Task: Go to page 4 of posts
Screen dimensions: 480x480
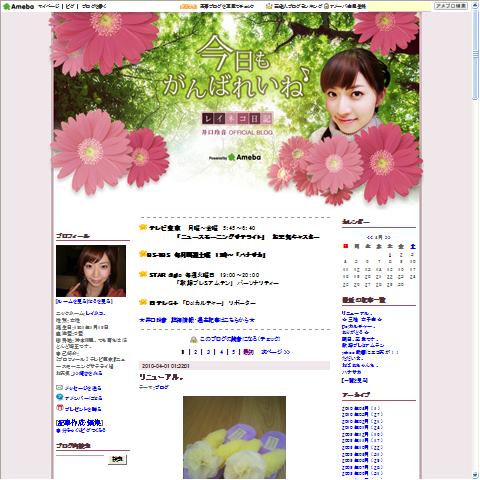Action: tap(221, 352)
